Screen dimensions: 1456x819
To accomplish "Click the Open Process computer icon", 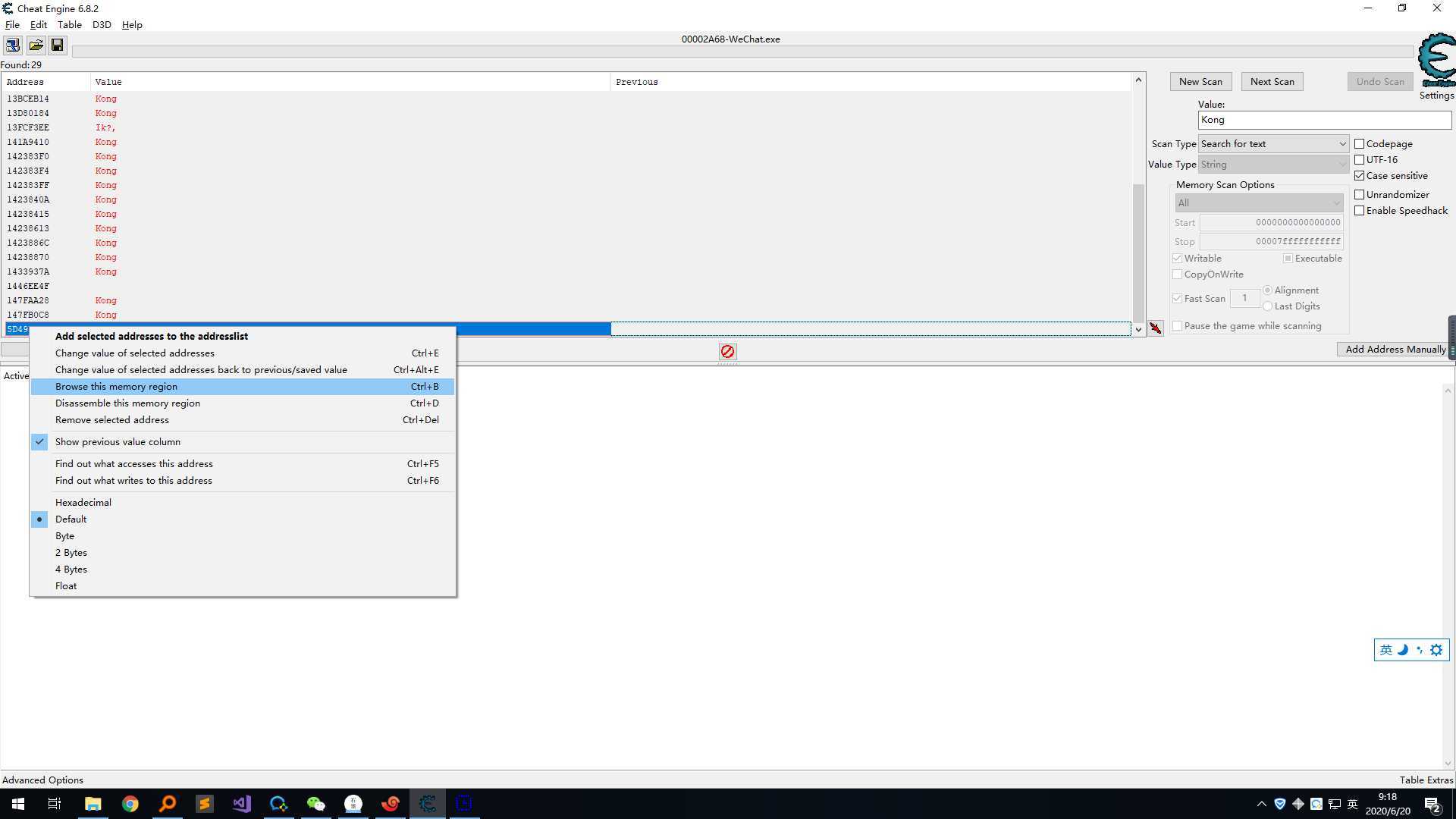I will (13, 45).
